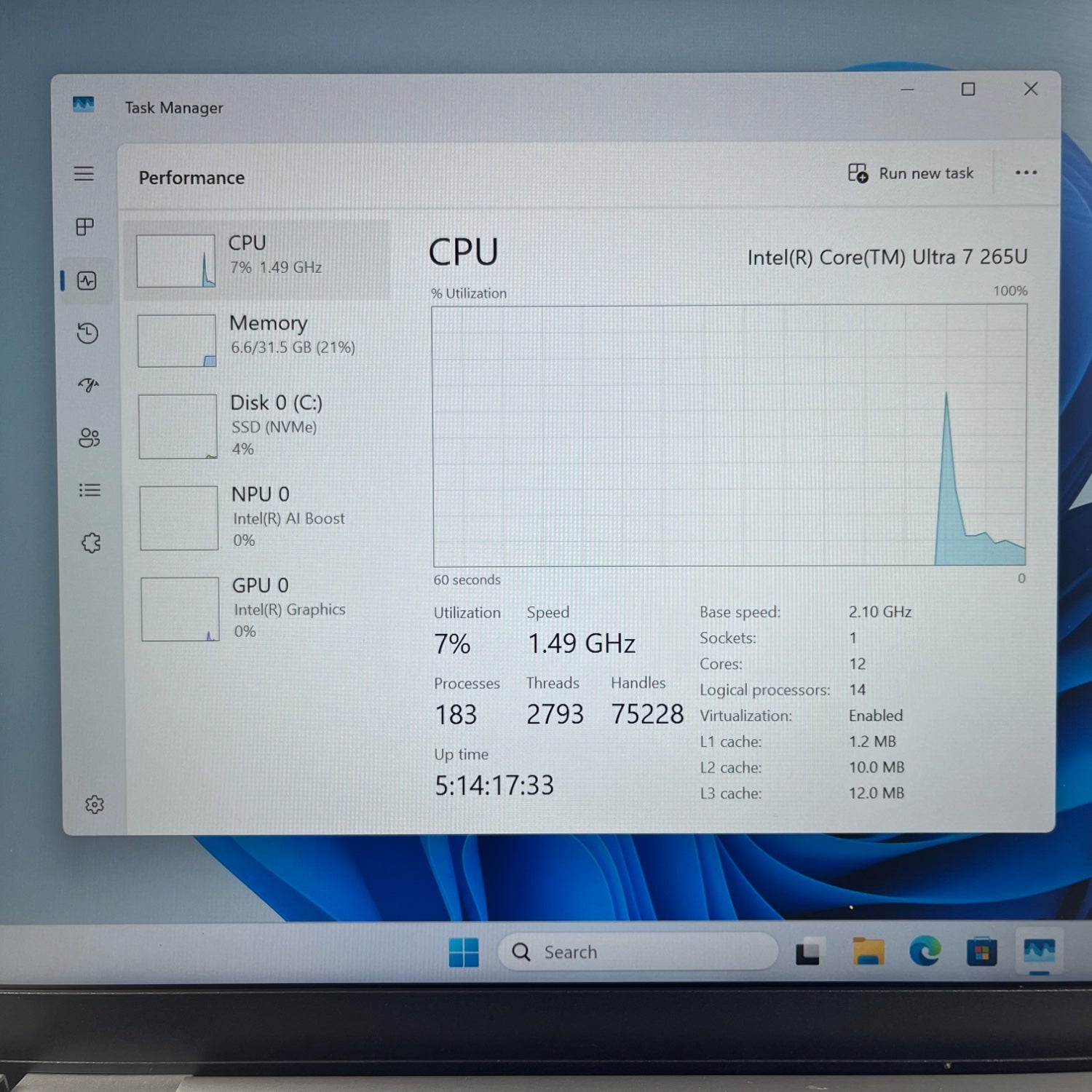The height and width of the screenshot is (1092, 1092).
Task: Open Task View from taskbar
Action: point(807,952)
